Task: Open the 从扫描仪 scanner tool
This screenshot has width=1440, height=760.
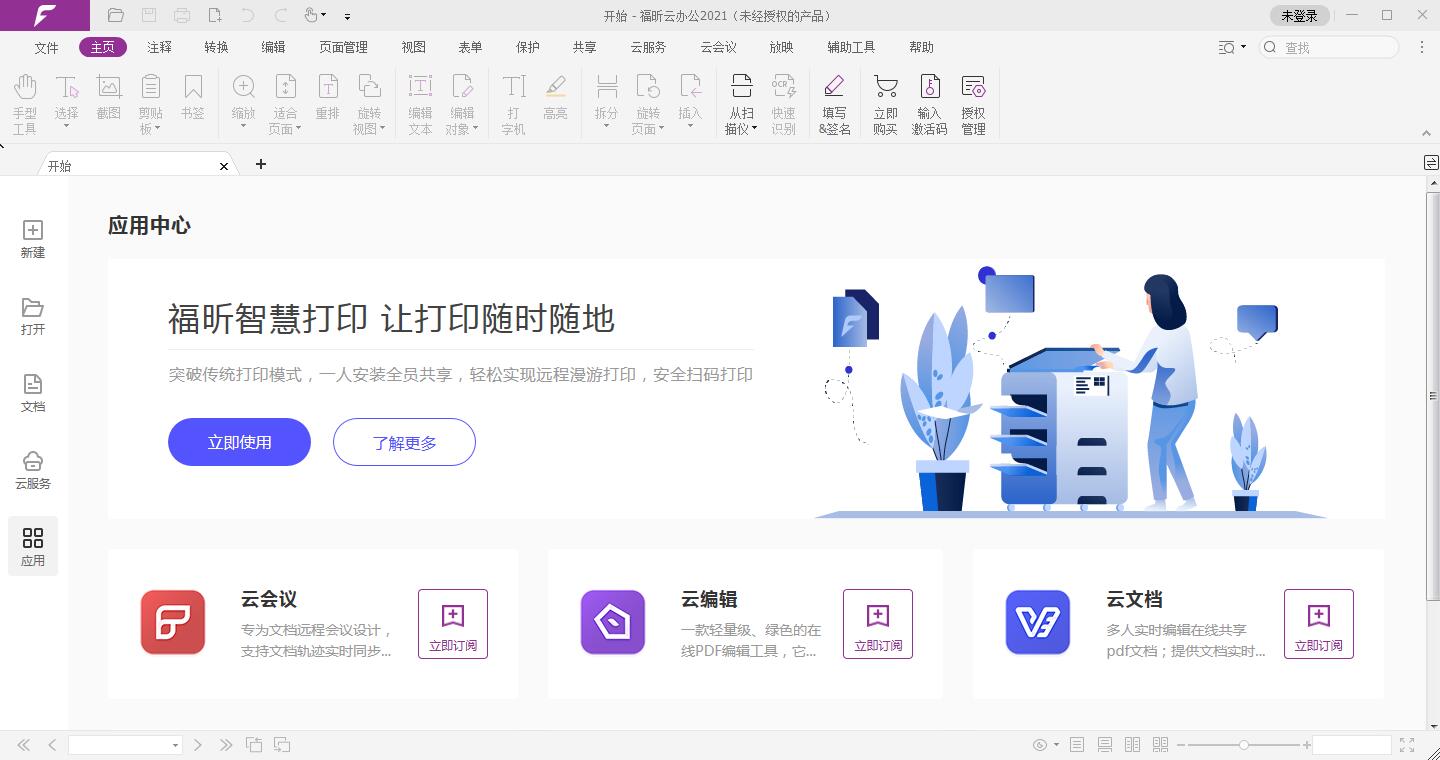Action: pos(741,95)
